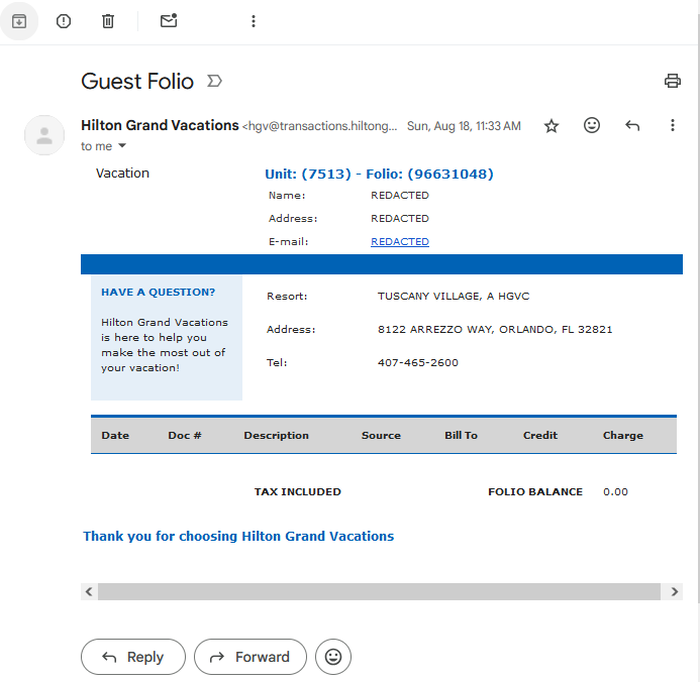The width and height of the screenshot is (700, 682).
Task: Click the 'Date' column header
Action: point(115,436)
